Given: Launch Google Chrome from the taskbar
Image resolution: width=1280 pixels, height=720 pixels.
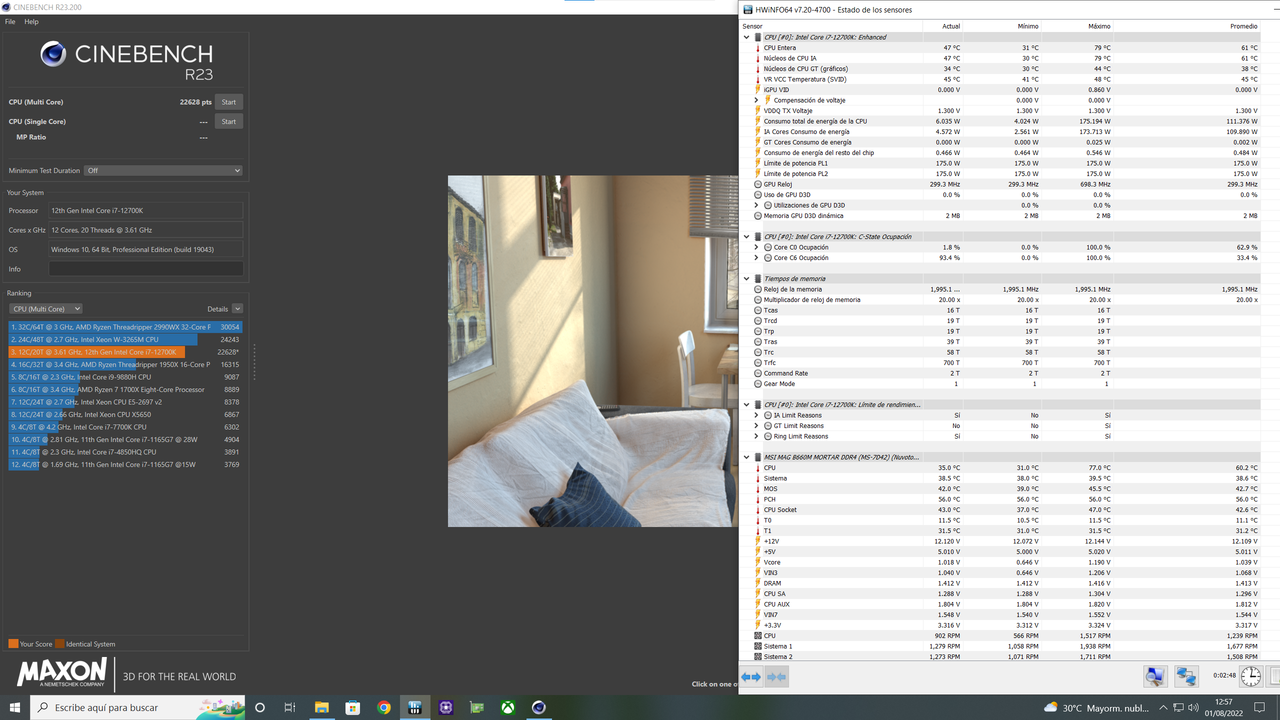Looking at the screenshot, I should (384, 707).
